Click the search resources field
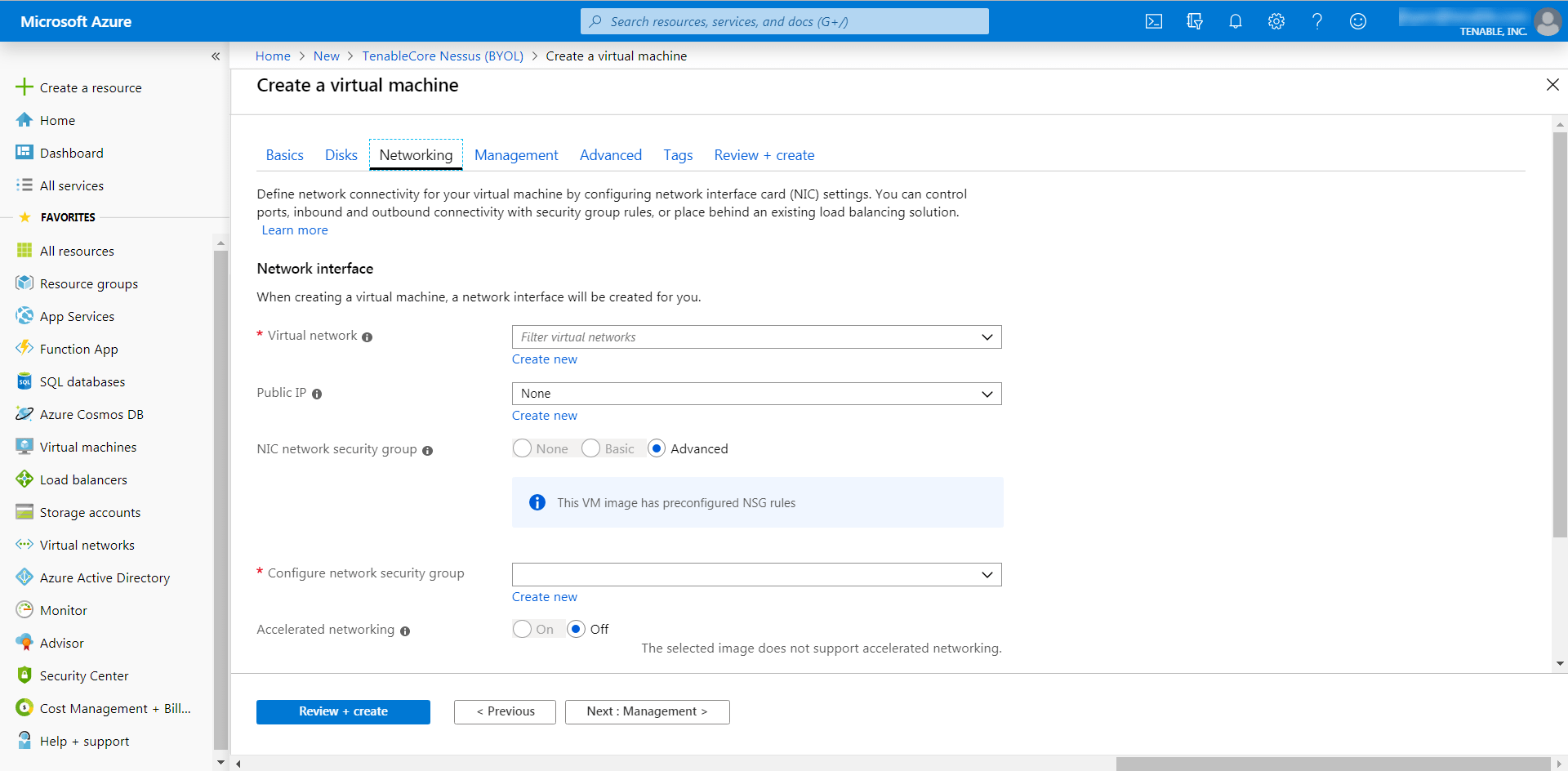1568x771 pixels. pos(784,21)
